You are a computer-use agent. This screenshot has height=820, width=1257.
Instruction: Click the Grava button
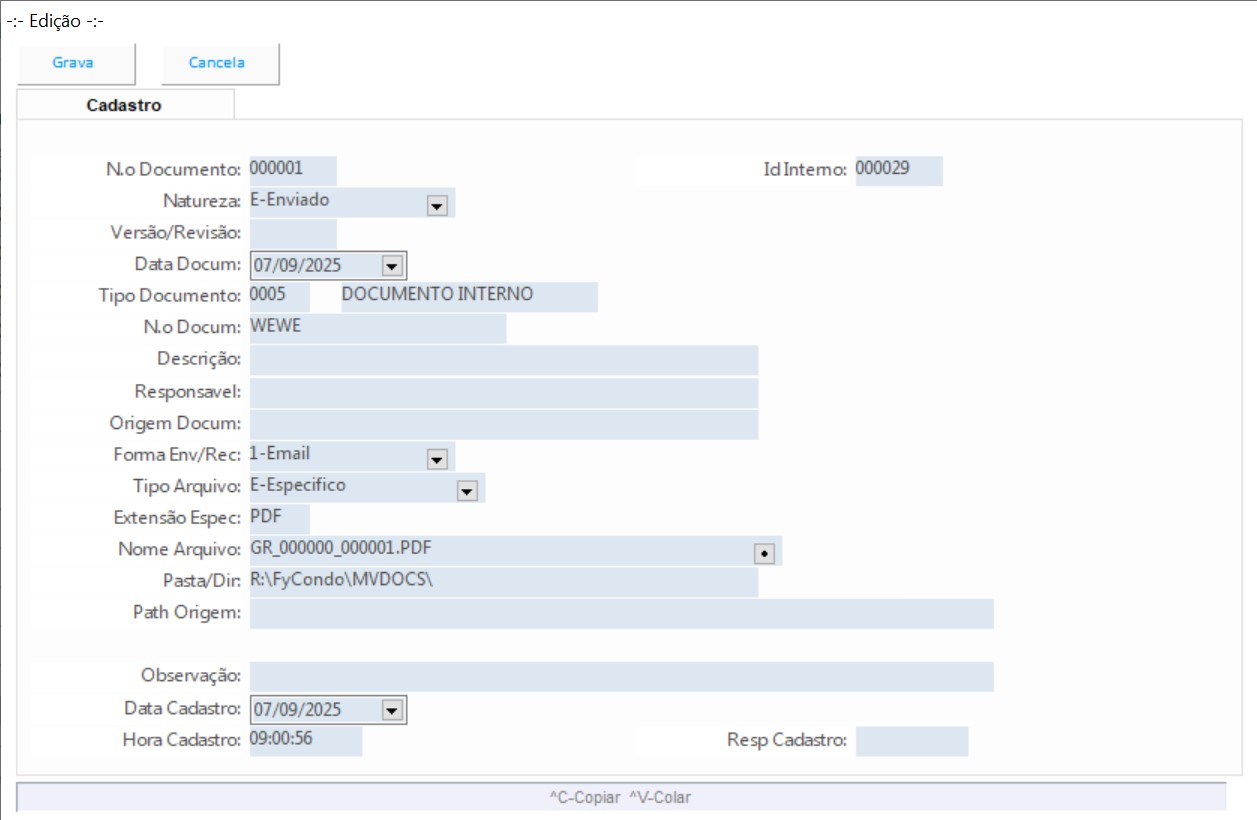(73, 63)
